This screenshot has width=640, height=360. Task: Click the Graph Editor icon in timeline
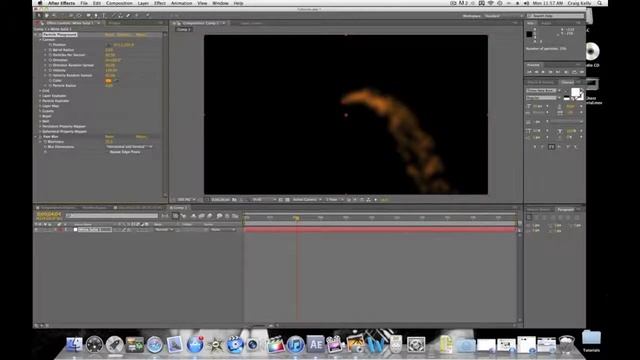tap(235, 216)
